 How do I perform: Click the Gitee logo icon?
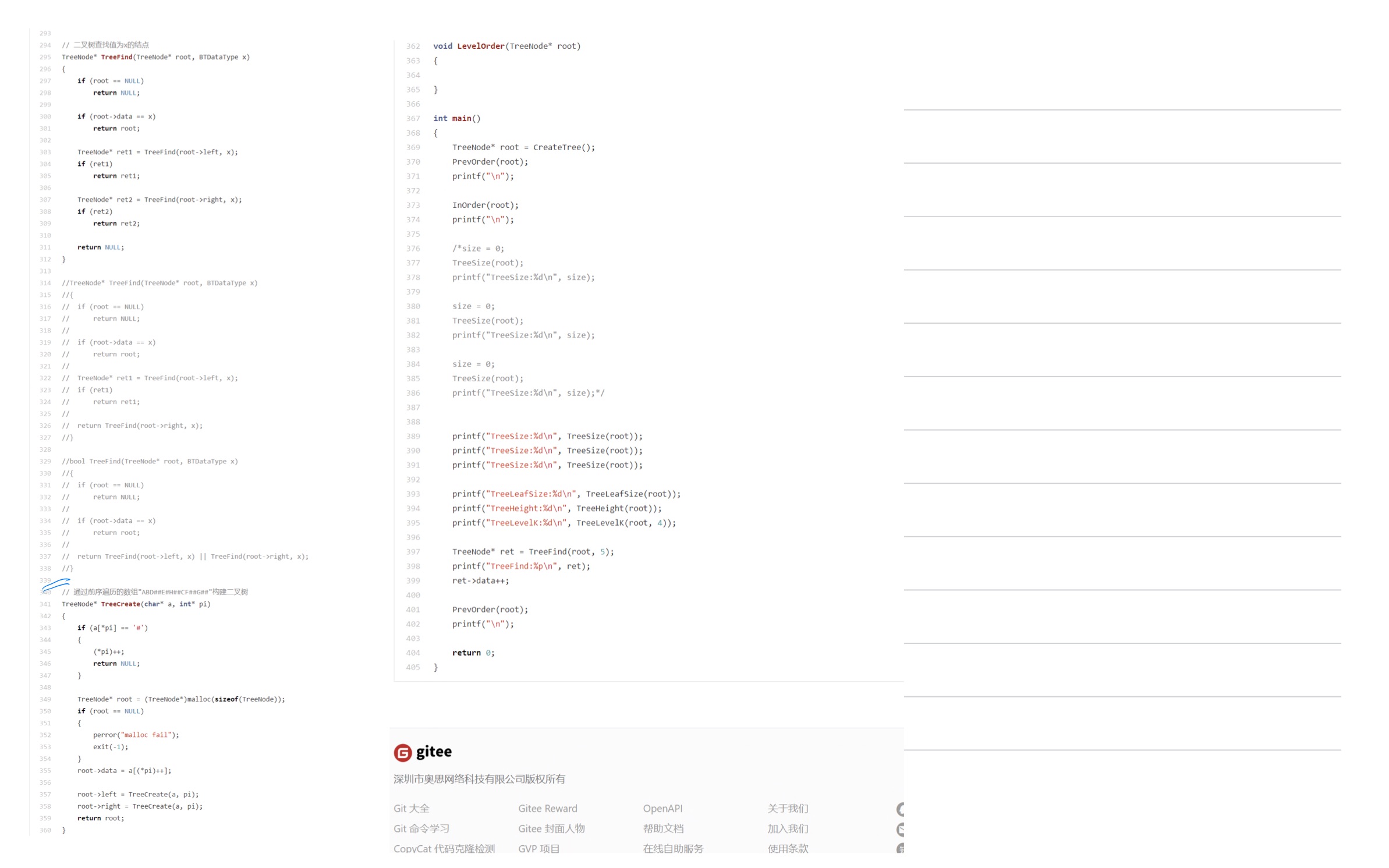402,752
